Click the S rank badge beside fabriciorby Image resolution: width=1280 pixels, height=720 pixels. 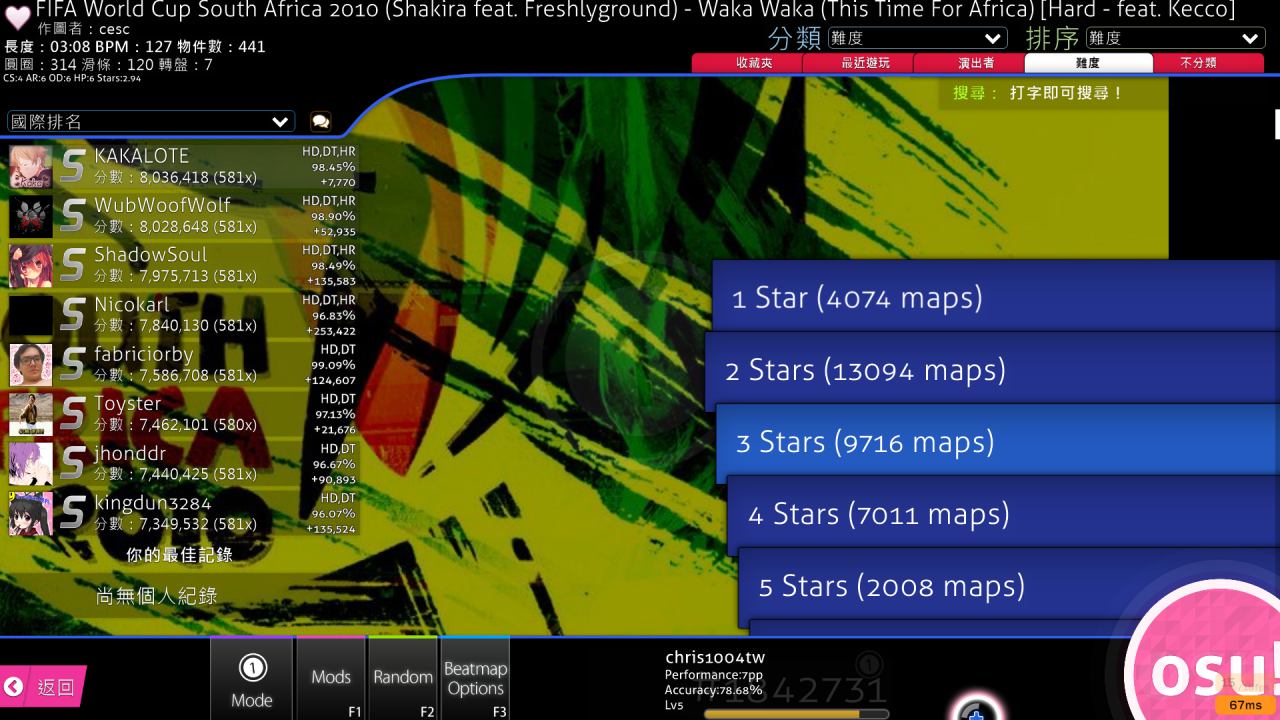pos(73,365)
